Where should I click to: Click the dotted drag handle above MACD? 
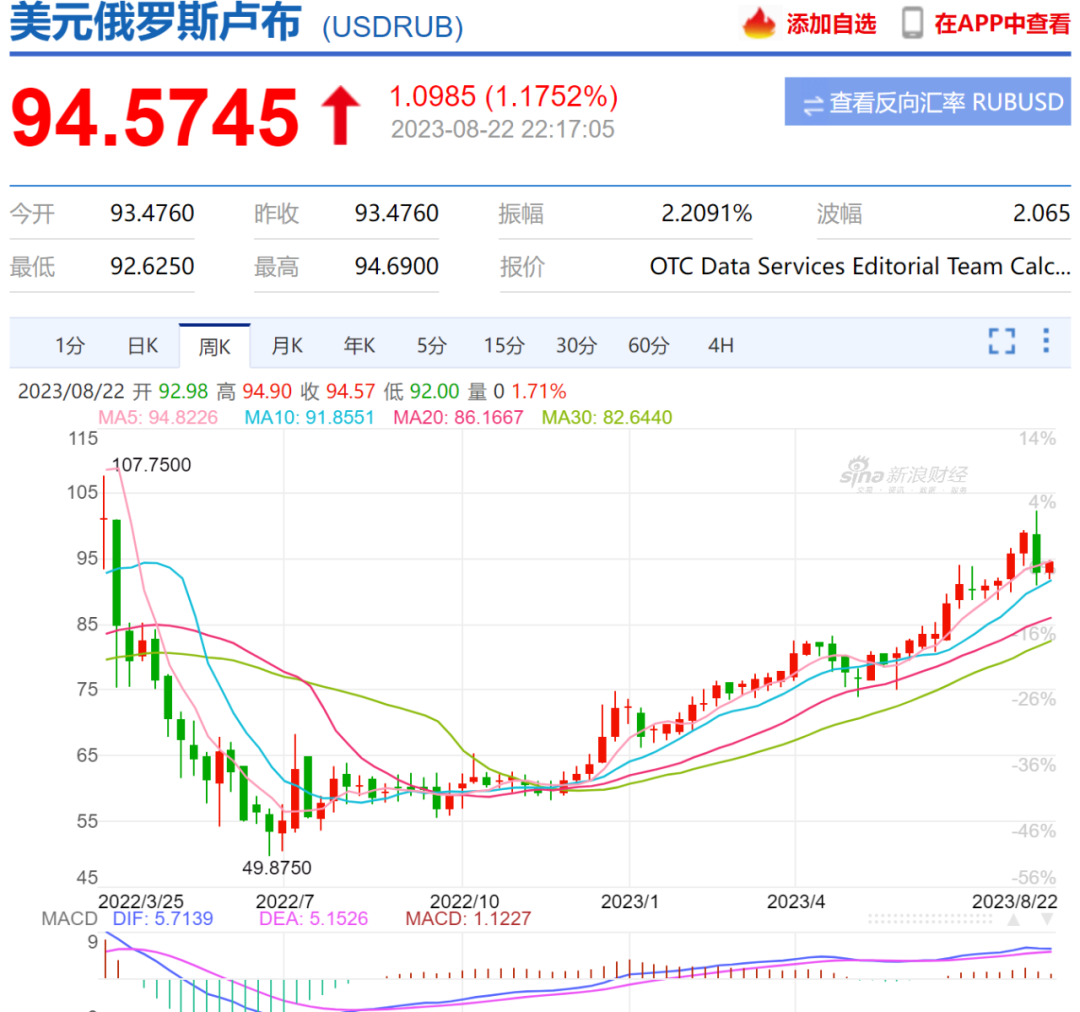pyautogui.click(x=931, y=919)
